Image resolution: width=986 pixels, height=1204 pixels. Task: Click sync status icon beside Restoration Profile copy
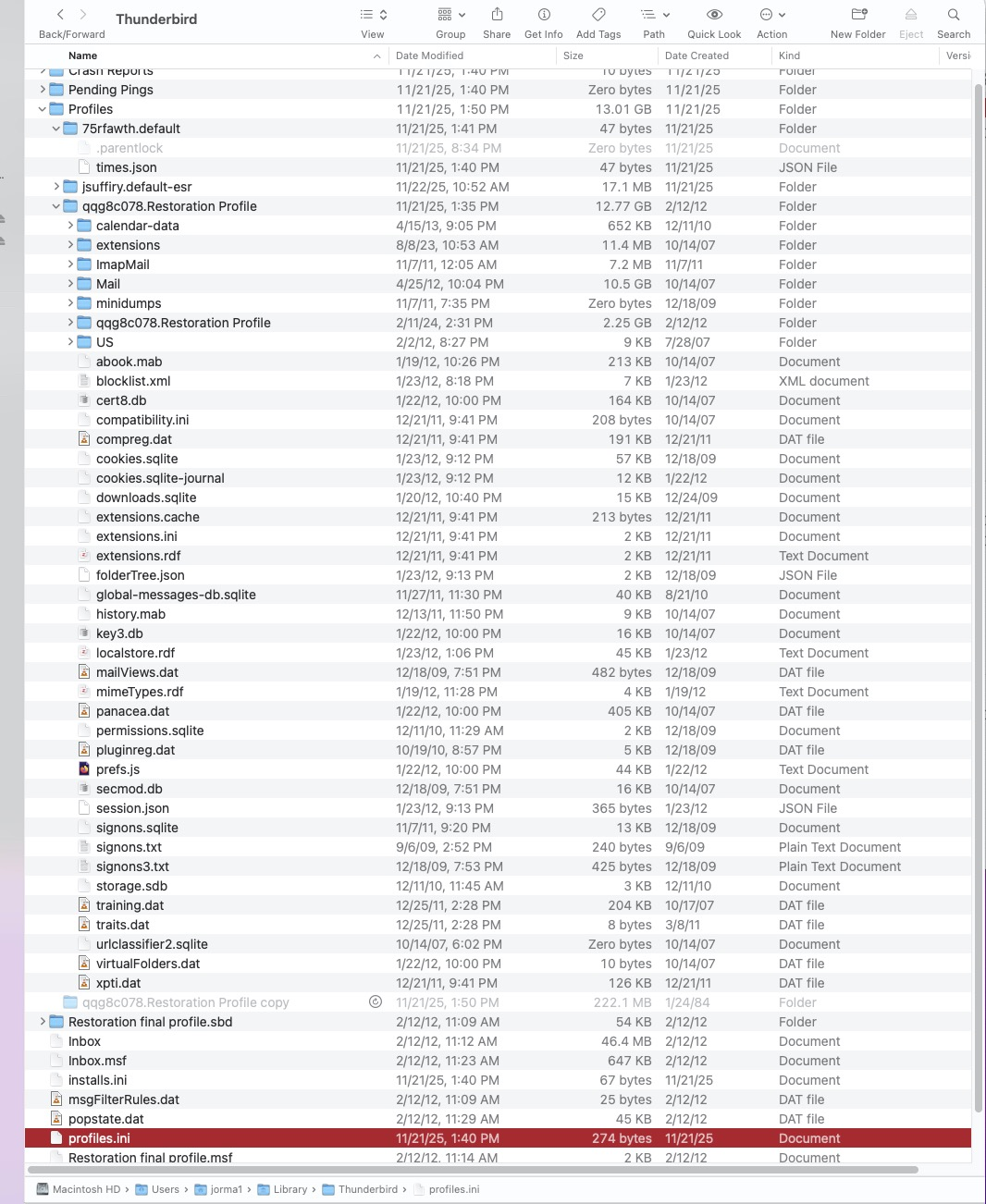pyautogui.click(x=376, y=1002)
